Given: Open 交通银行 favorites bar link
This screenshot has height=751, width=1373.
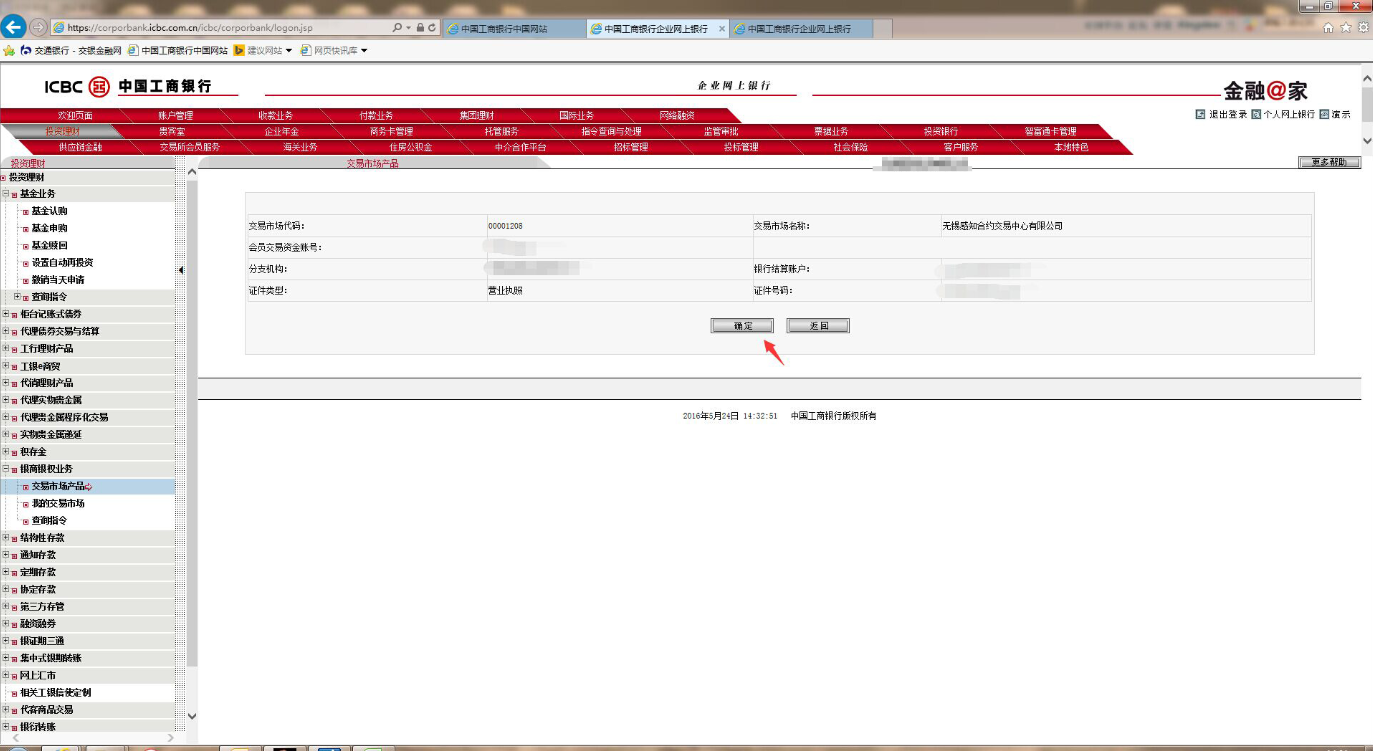Looking at the screenshot, I should coord(71,50).
